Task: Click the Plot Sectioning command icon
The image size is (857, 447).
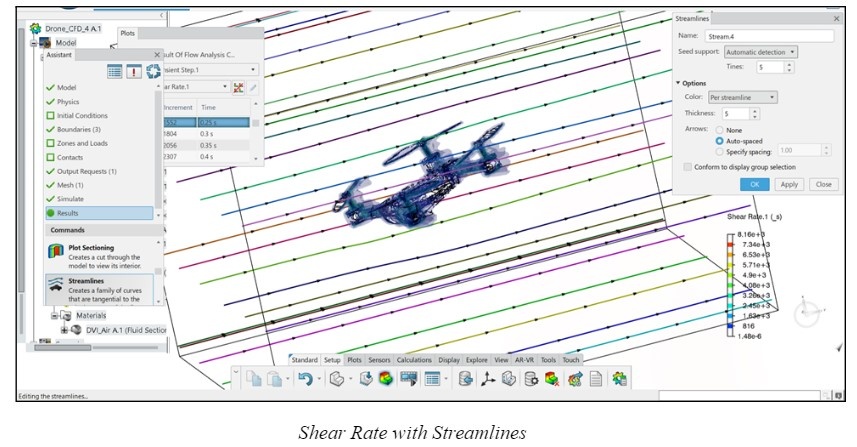Action: click(56, 251)
